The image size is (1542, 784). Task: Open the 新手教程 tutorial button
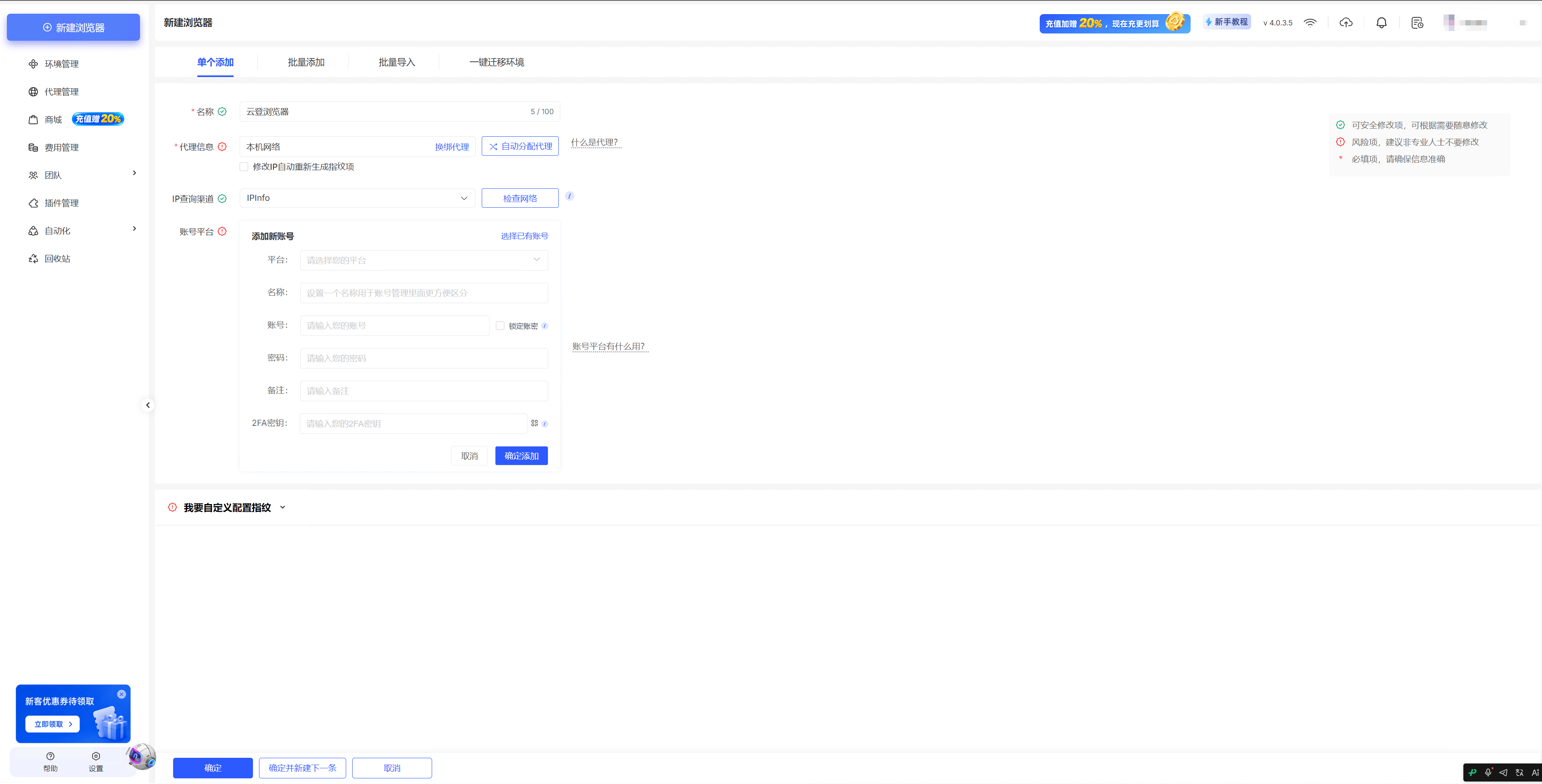point(1226,22)
